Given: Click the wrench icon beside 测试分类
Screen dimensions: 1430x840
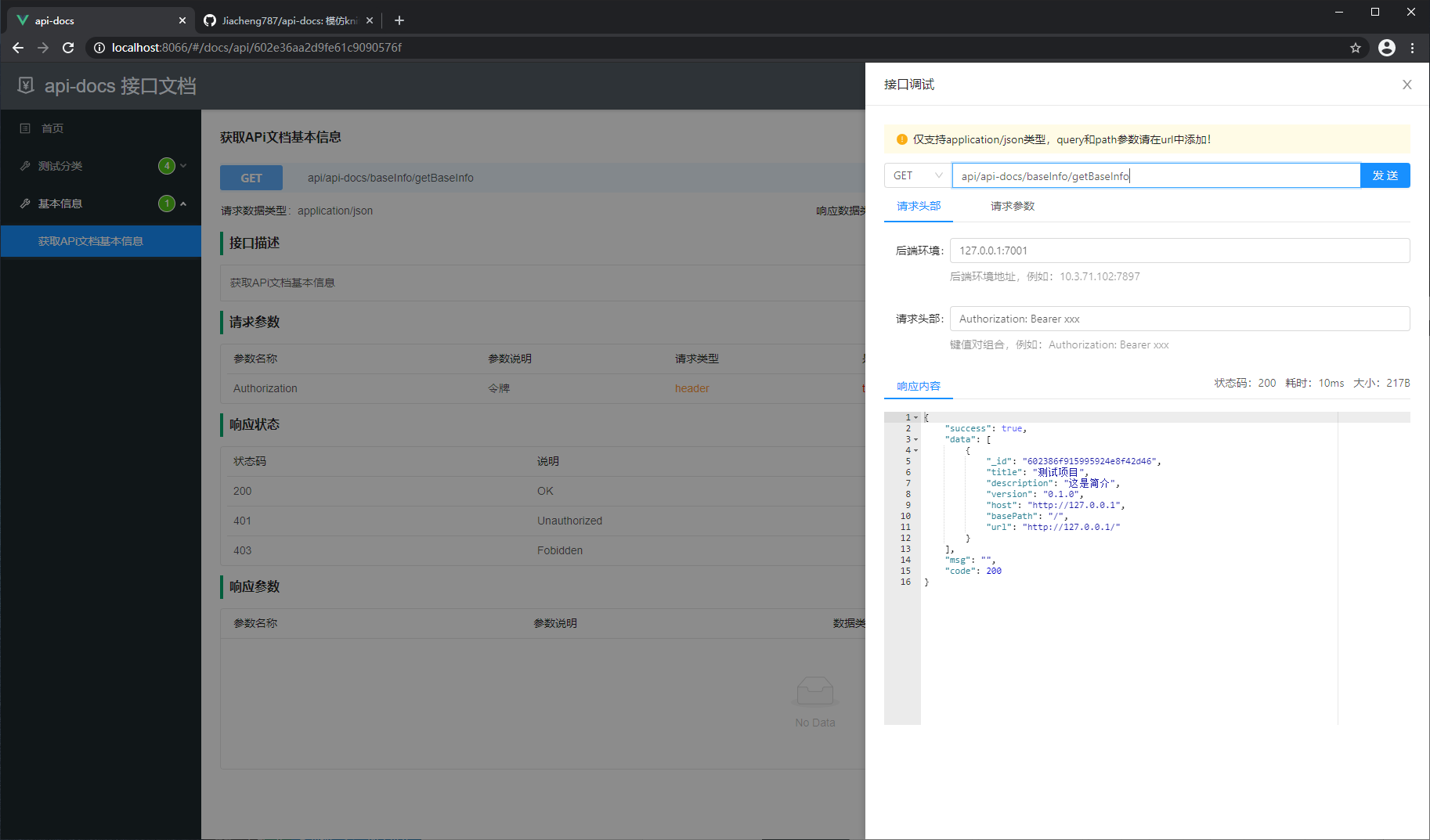Looking at the screenshot, I should (25, 166).
